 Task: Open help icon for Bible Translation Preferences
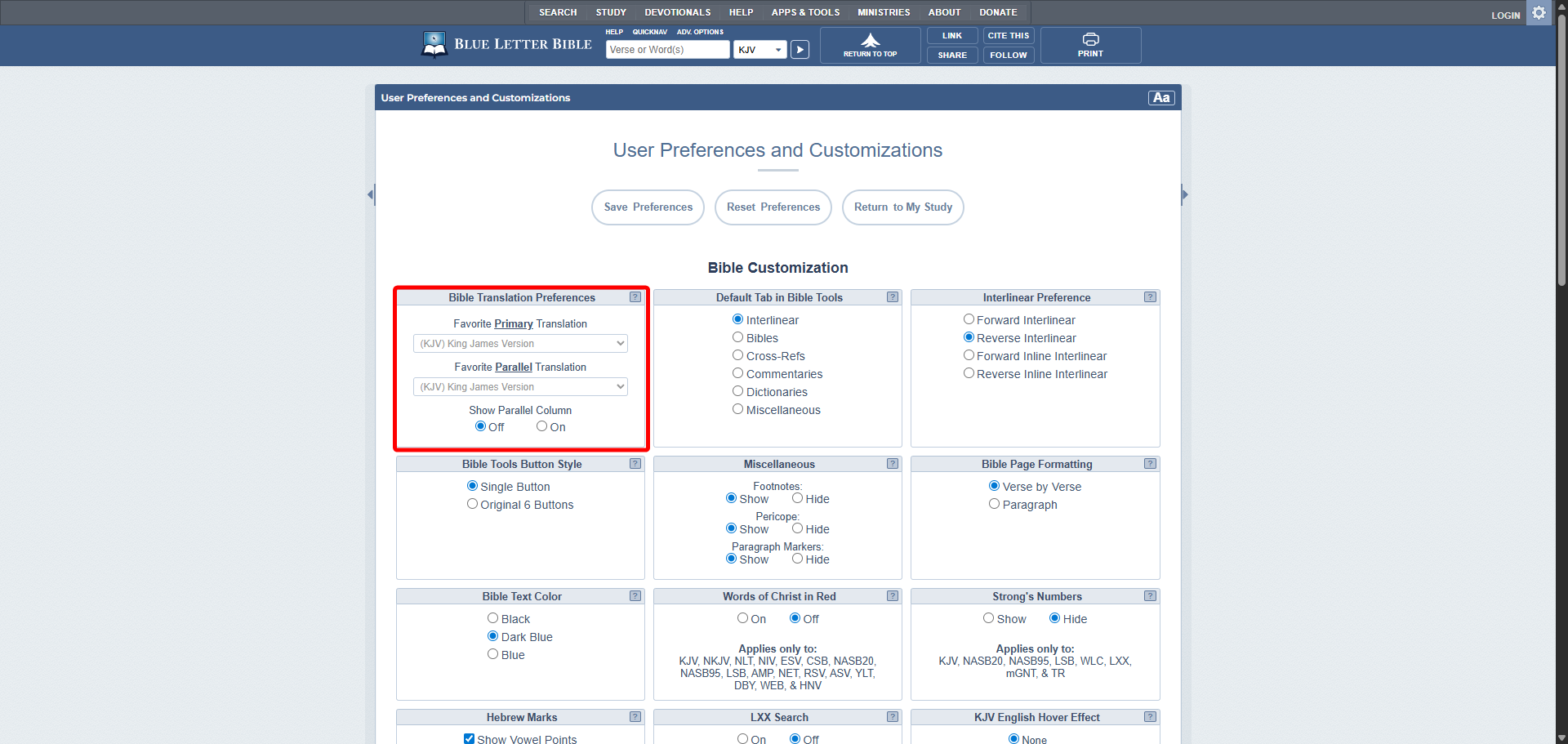tap(635, 297)
